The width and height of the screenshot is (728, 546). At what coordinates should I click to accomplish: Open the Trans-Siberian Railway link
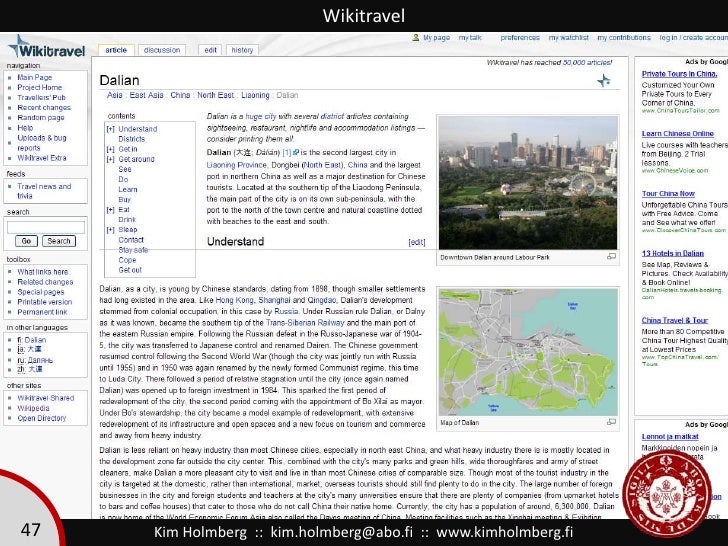pyautogui.click(x=305, y=322)
